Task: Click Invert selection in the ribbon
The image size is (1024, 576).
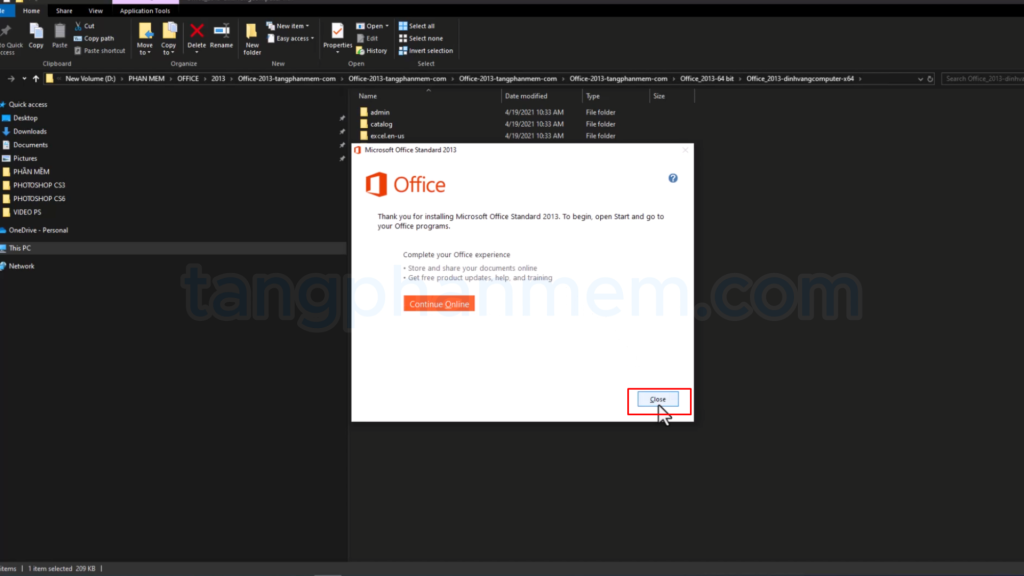Action: [426, 51]
